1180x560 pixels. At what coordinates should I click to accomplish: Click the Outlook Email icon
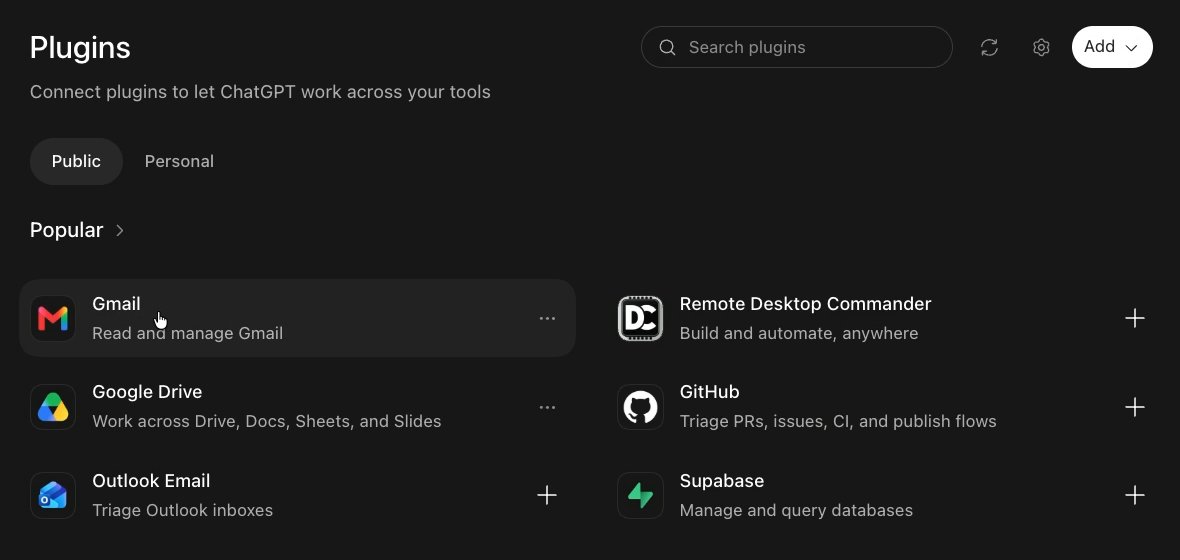coord(53,495)
